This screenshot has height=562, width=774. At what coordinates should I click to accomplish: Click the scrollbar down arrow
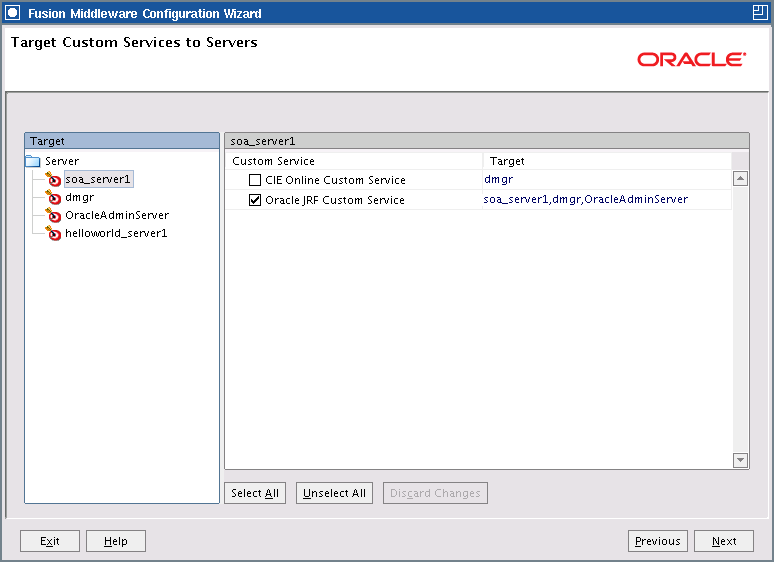click(x=740, y=460)
